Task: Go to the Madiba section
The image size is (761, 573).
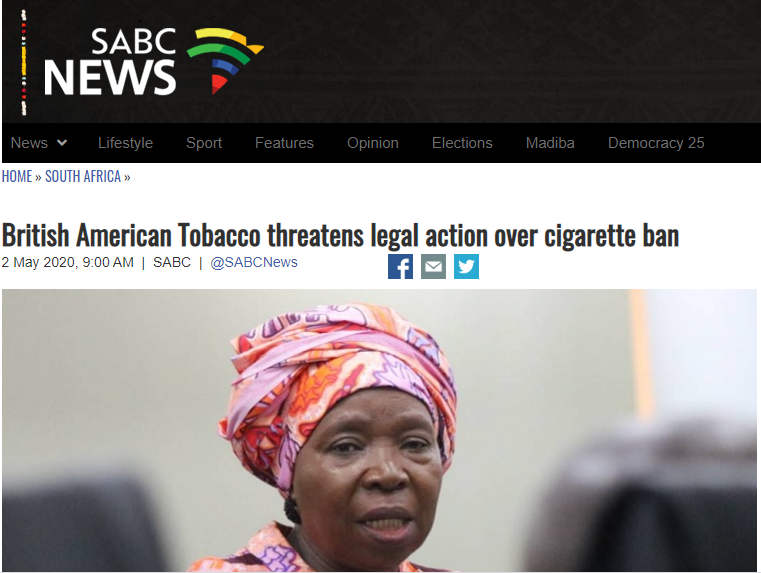Action: [x=550, y=143]
